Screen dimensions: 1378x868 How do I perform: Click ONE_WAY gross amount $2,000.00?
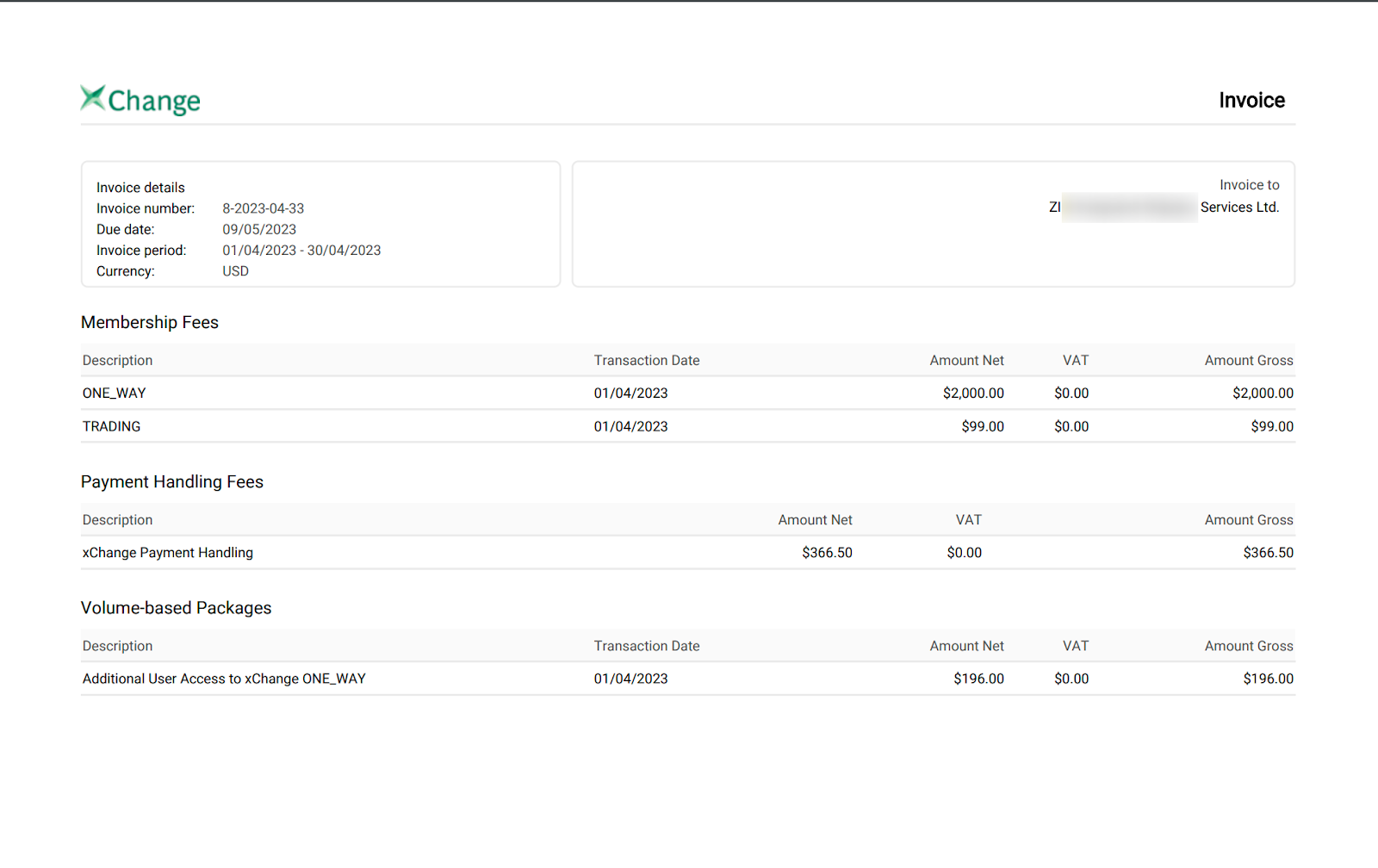pyautogui.click(x=1263, y=394)
